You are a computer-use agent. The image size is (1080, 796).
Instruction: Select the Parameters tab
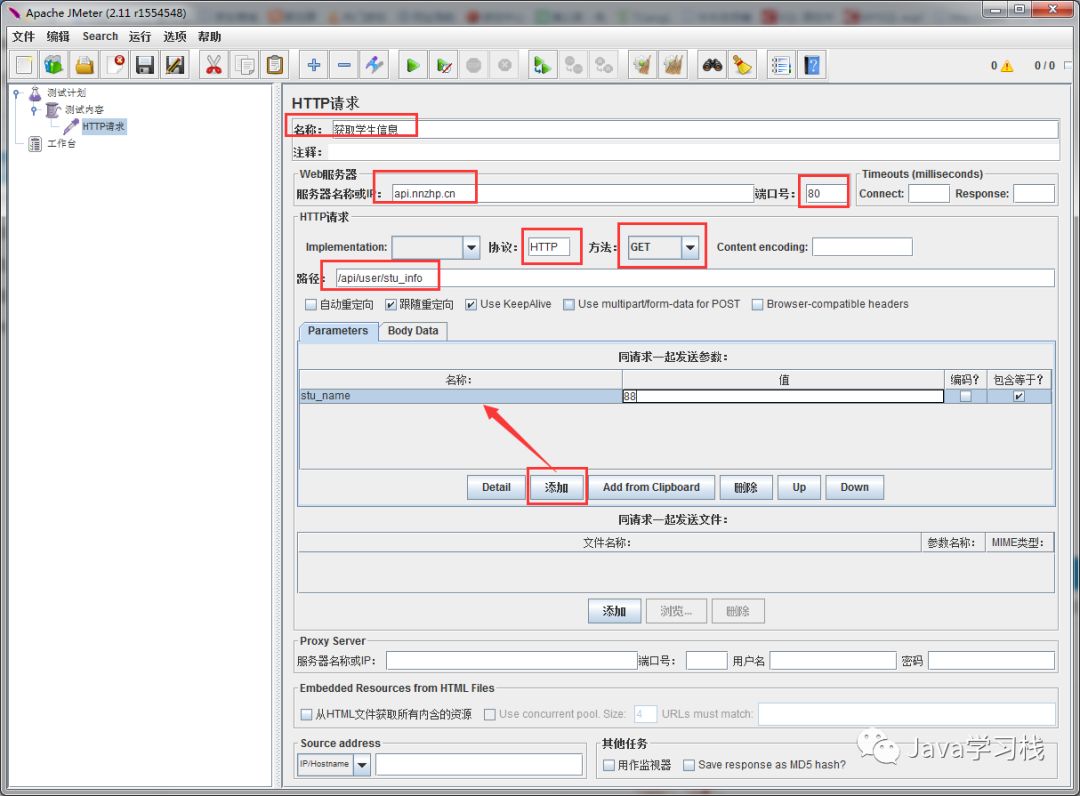pyautogui.click(x=338, y=331)
